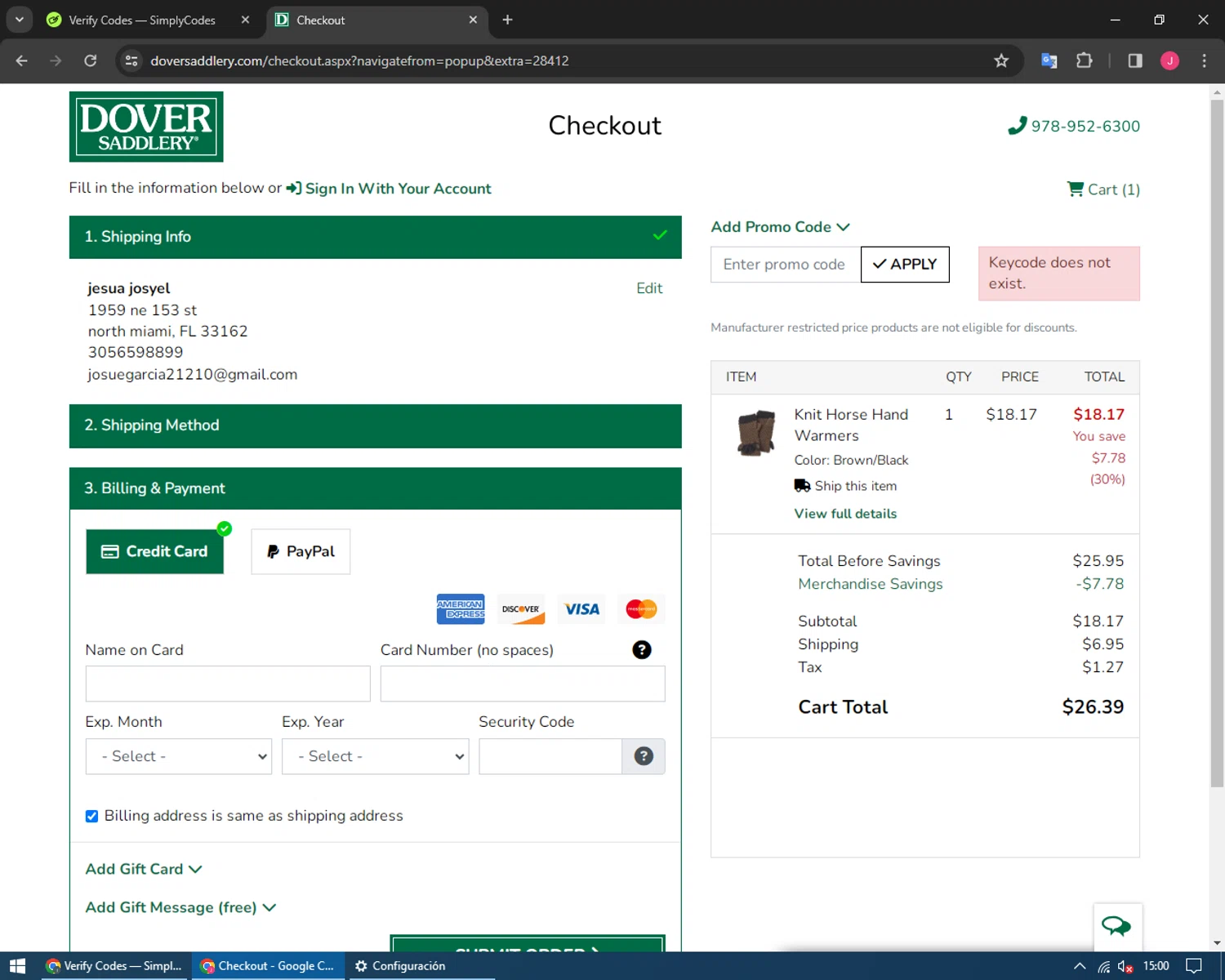
Task: Toggle billing address same as shipping checkbox
Action: 91,816
